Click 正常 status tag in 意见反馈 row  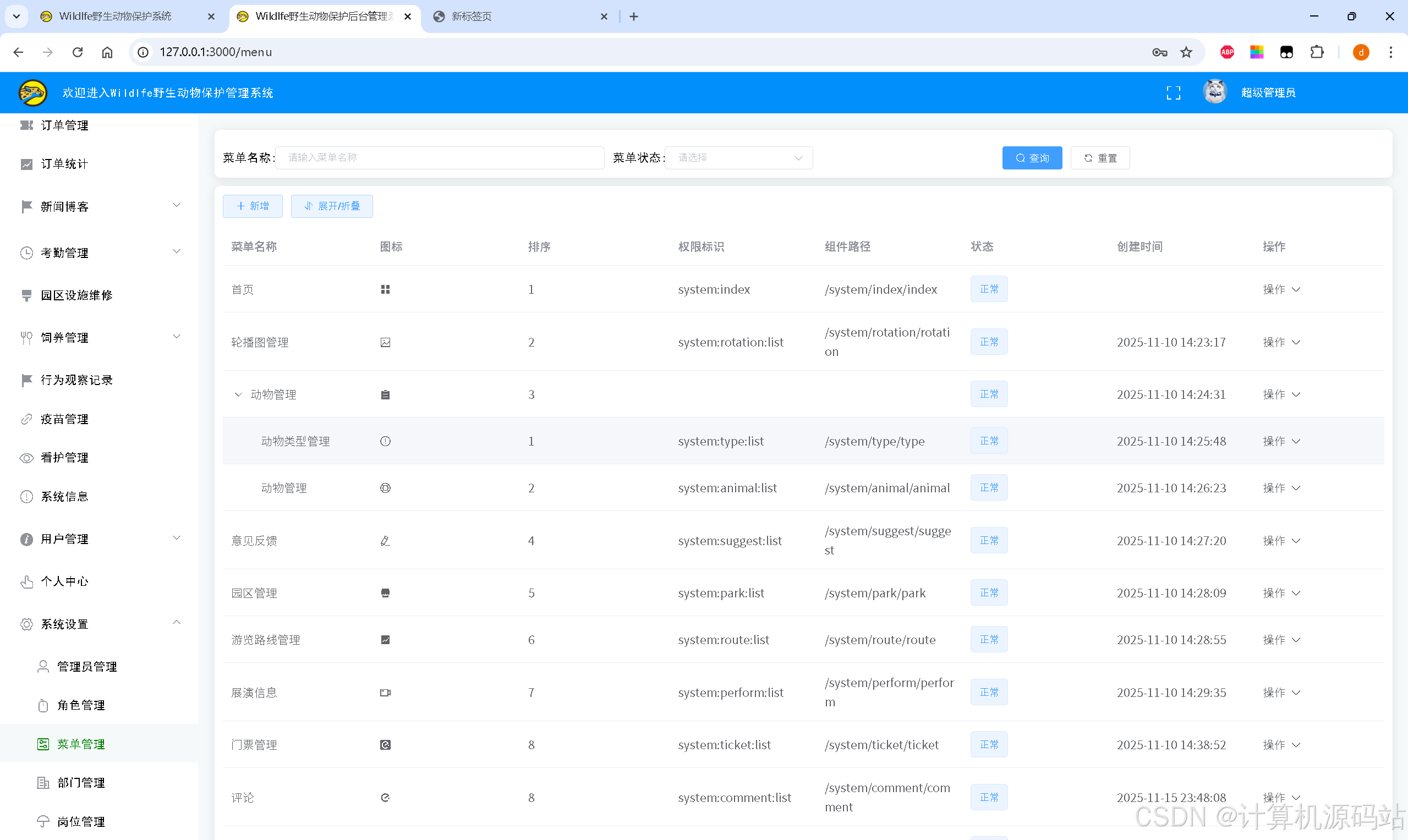pos(989,541)
